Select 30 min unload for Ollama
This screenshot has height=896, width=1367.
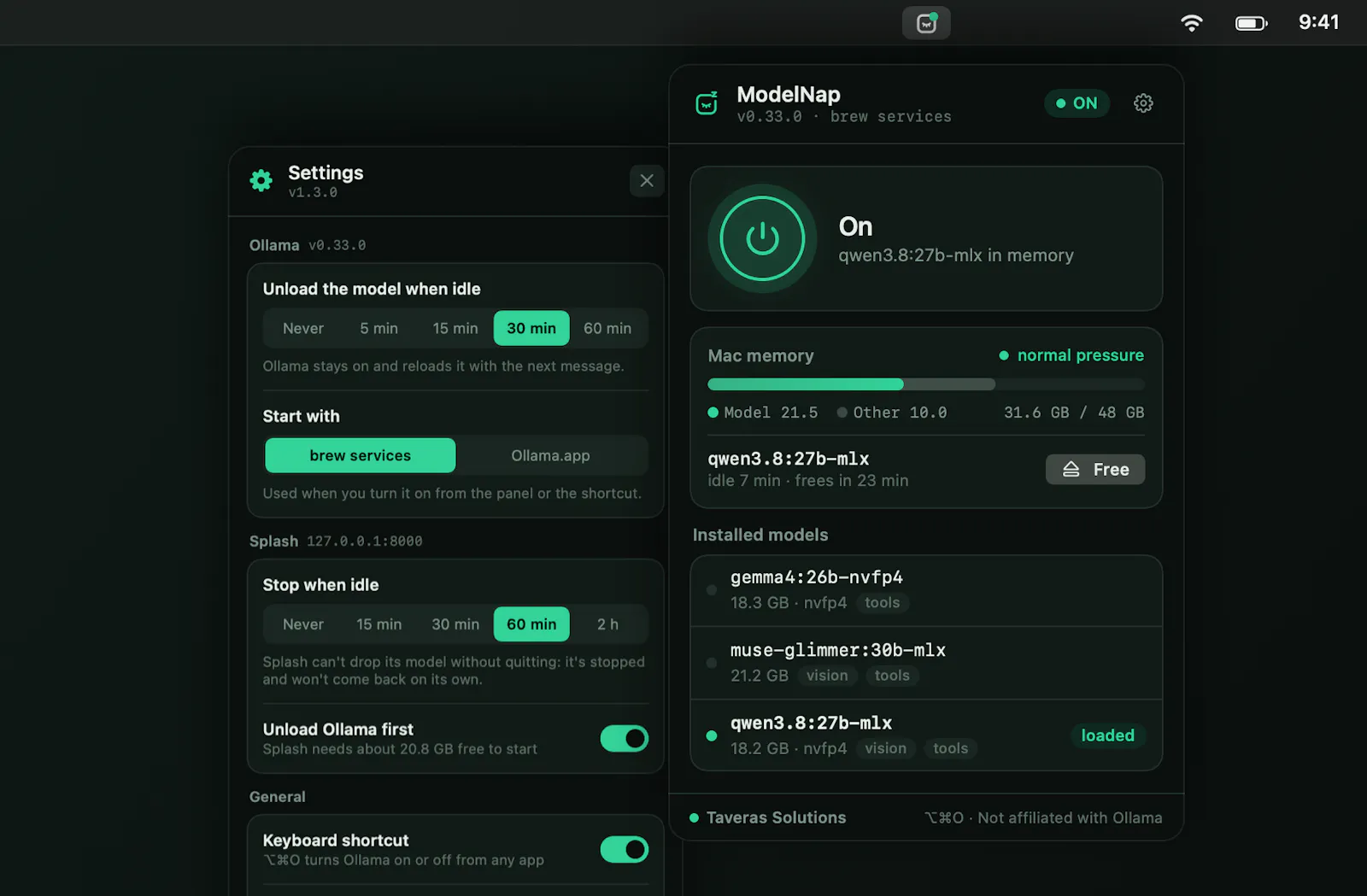tap(531, 328)
